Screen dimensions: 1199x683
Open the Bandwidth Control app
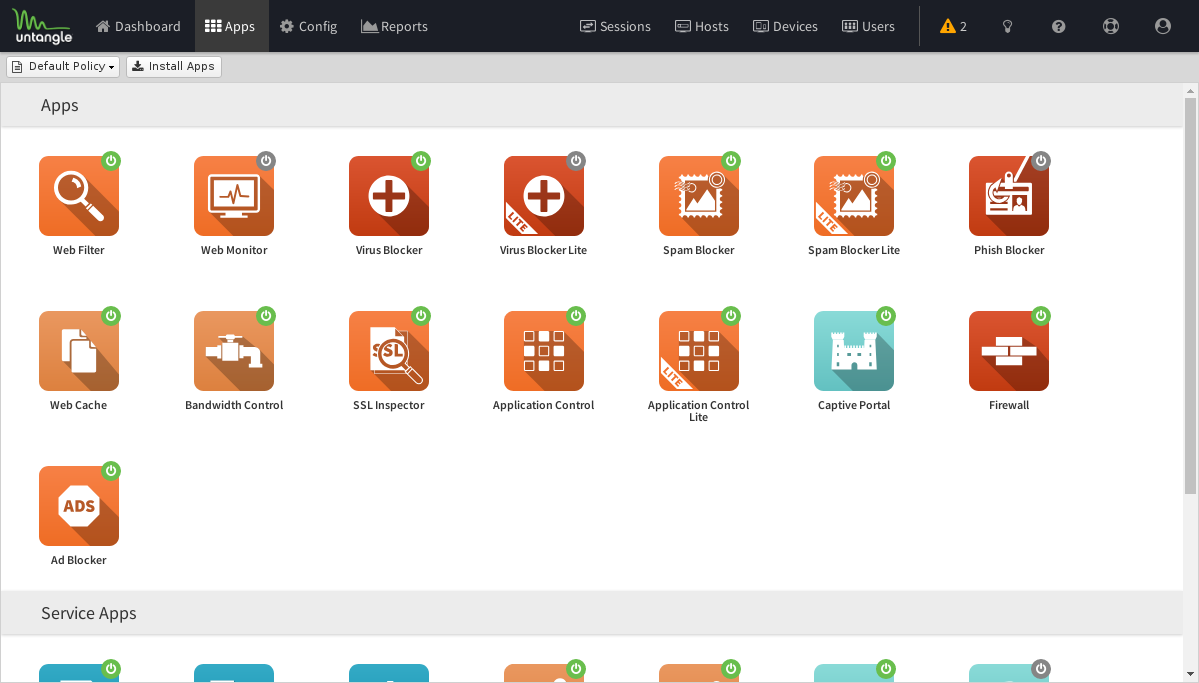tap(234, 351)
